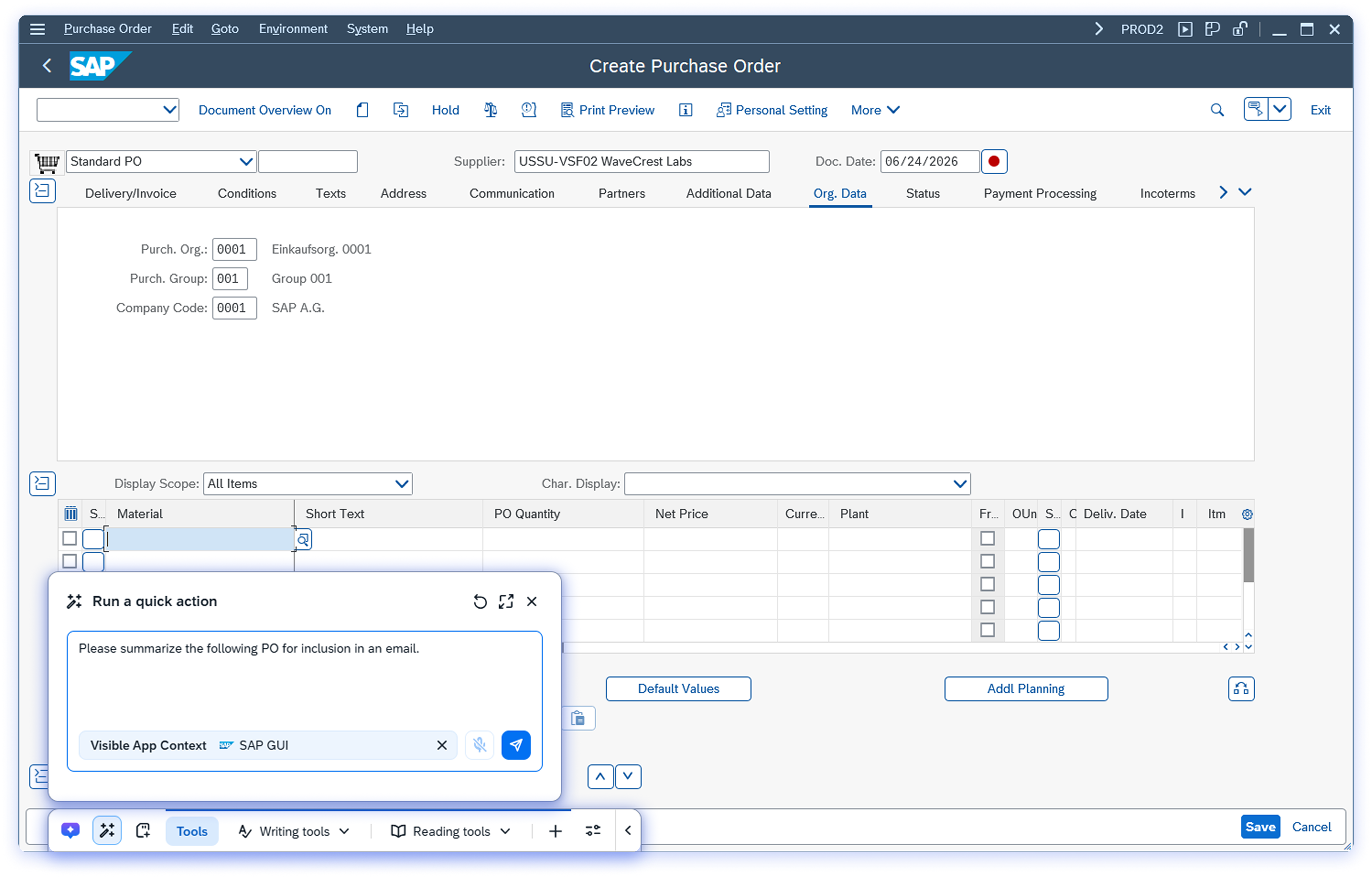Image resolution: width=1372 pixels, height=877 pixels.
Task: Tick the fourth row Fr... checkbox
Action: click(x=987, y=607)
